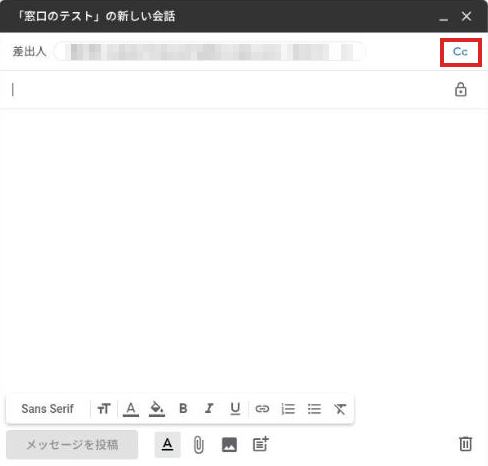Insert a hyperlink
Screen dimensions: 488x466
point(262,408)
